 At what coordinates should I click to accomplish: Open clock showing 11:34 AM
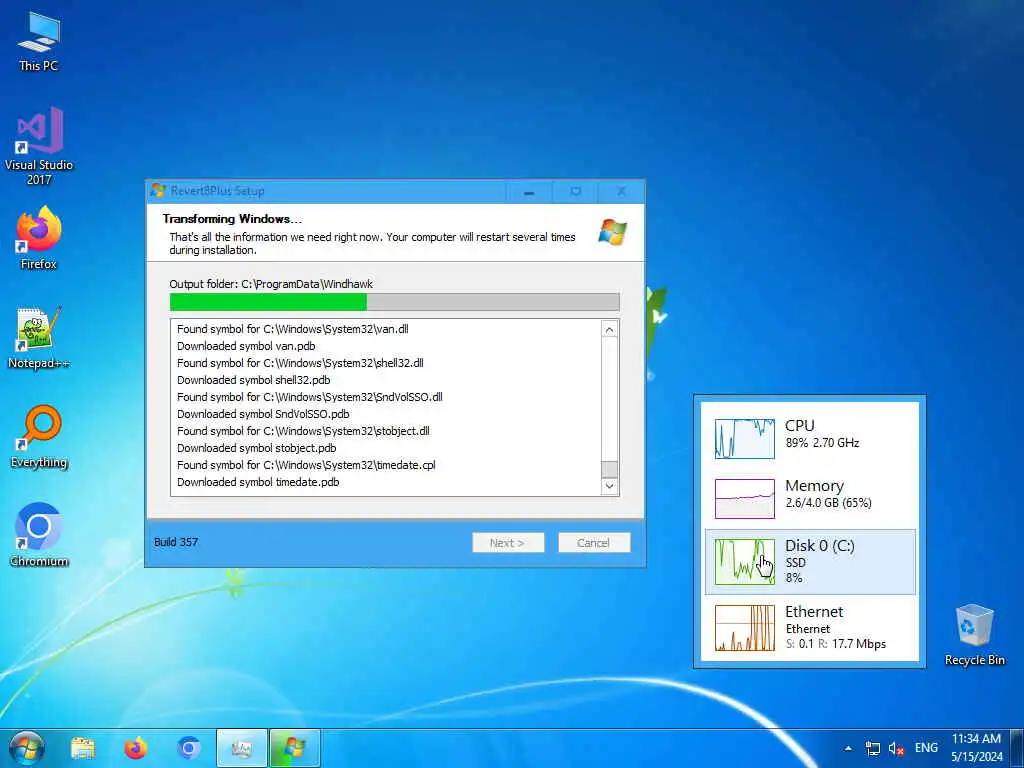[x=976, y=748]
